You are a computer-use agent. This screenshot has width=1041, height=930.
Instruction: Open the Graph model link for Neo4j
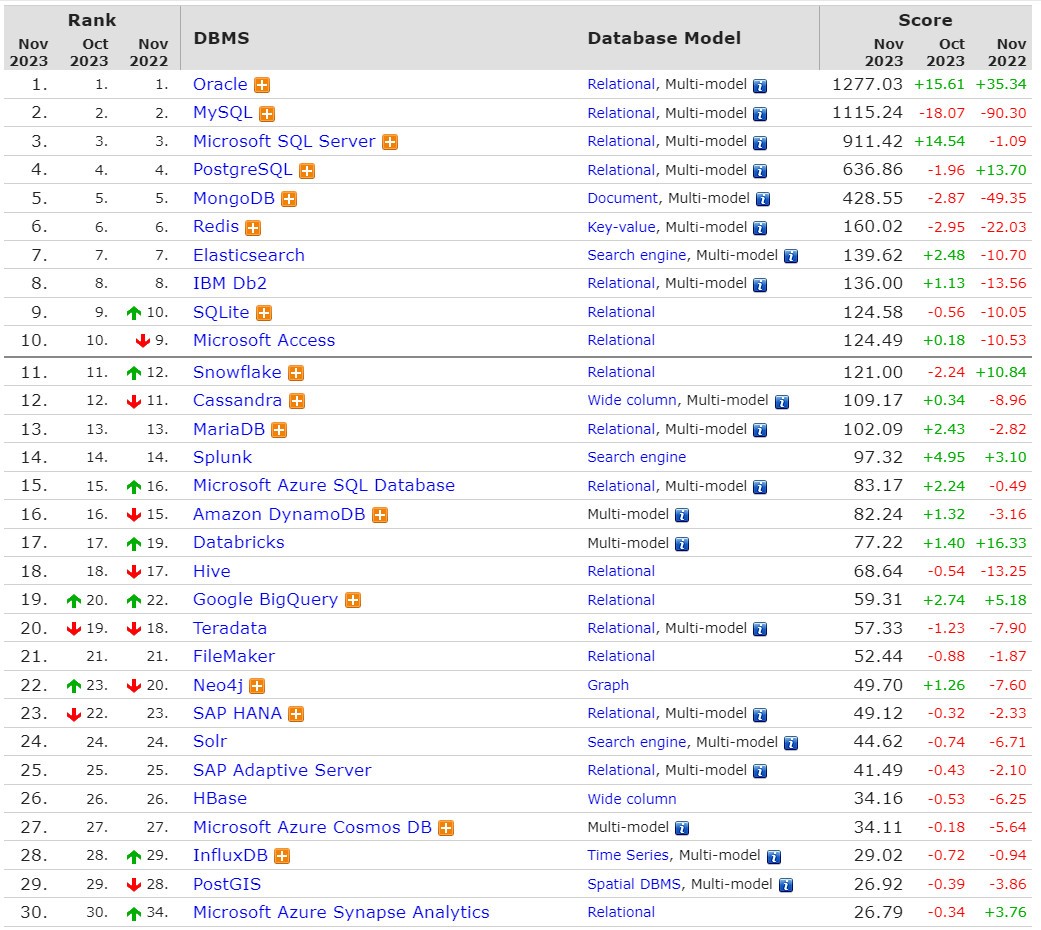coord(608,685)
